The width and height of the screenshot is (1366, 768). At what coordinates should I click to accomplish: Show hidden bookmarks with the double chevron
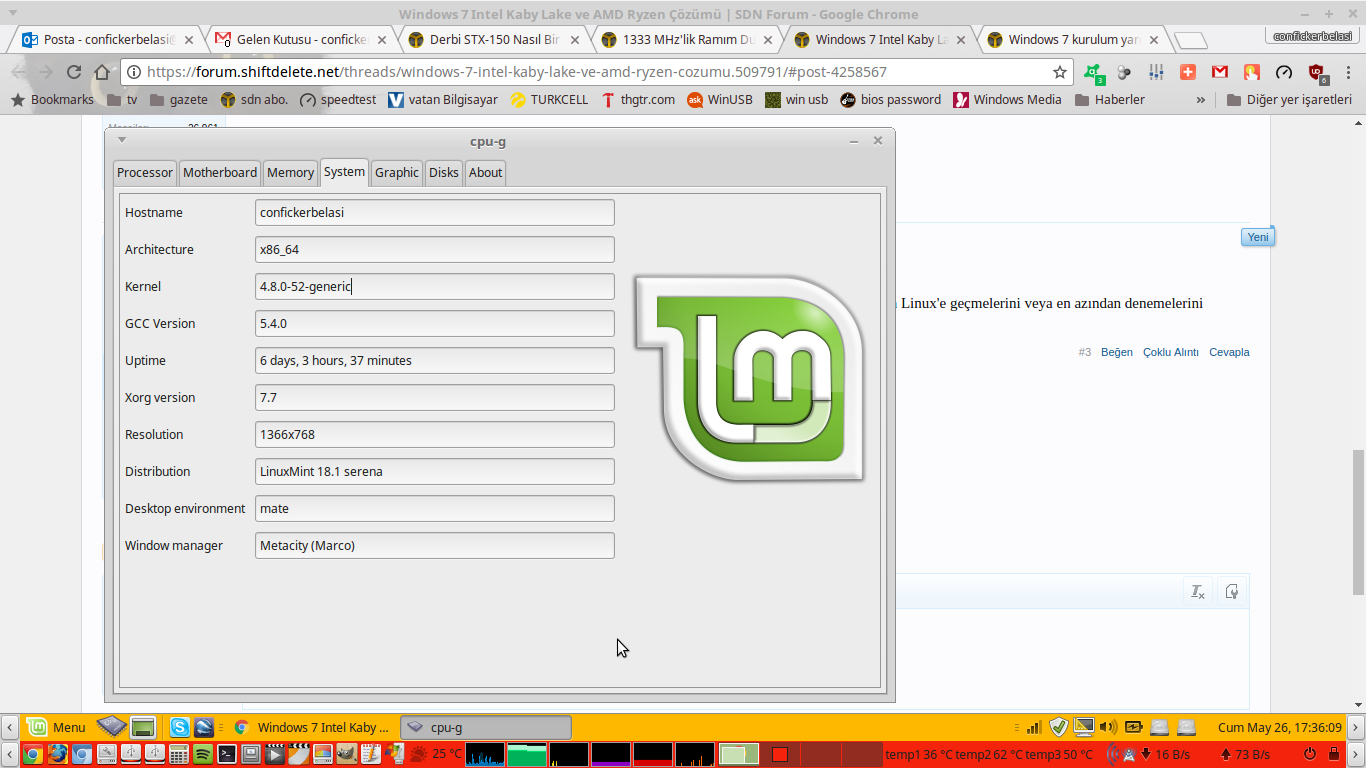point(1200,99)
